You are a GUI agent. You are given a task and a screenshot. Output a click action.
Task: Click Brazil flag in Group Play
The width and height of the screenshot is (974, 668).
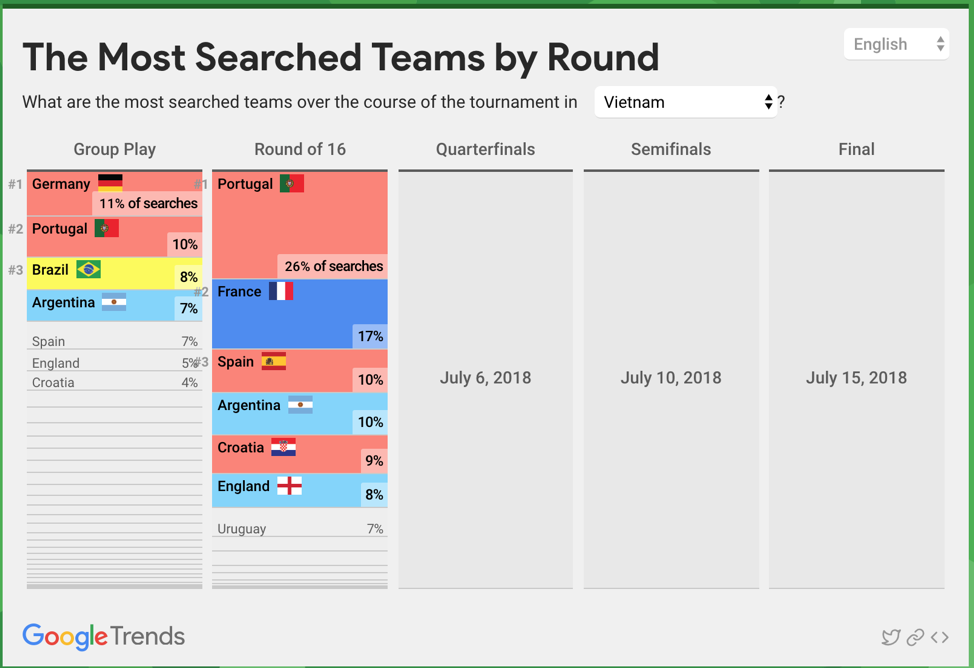coord(89,270)
